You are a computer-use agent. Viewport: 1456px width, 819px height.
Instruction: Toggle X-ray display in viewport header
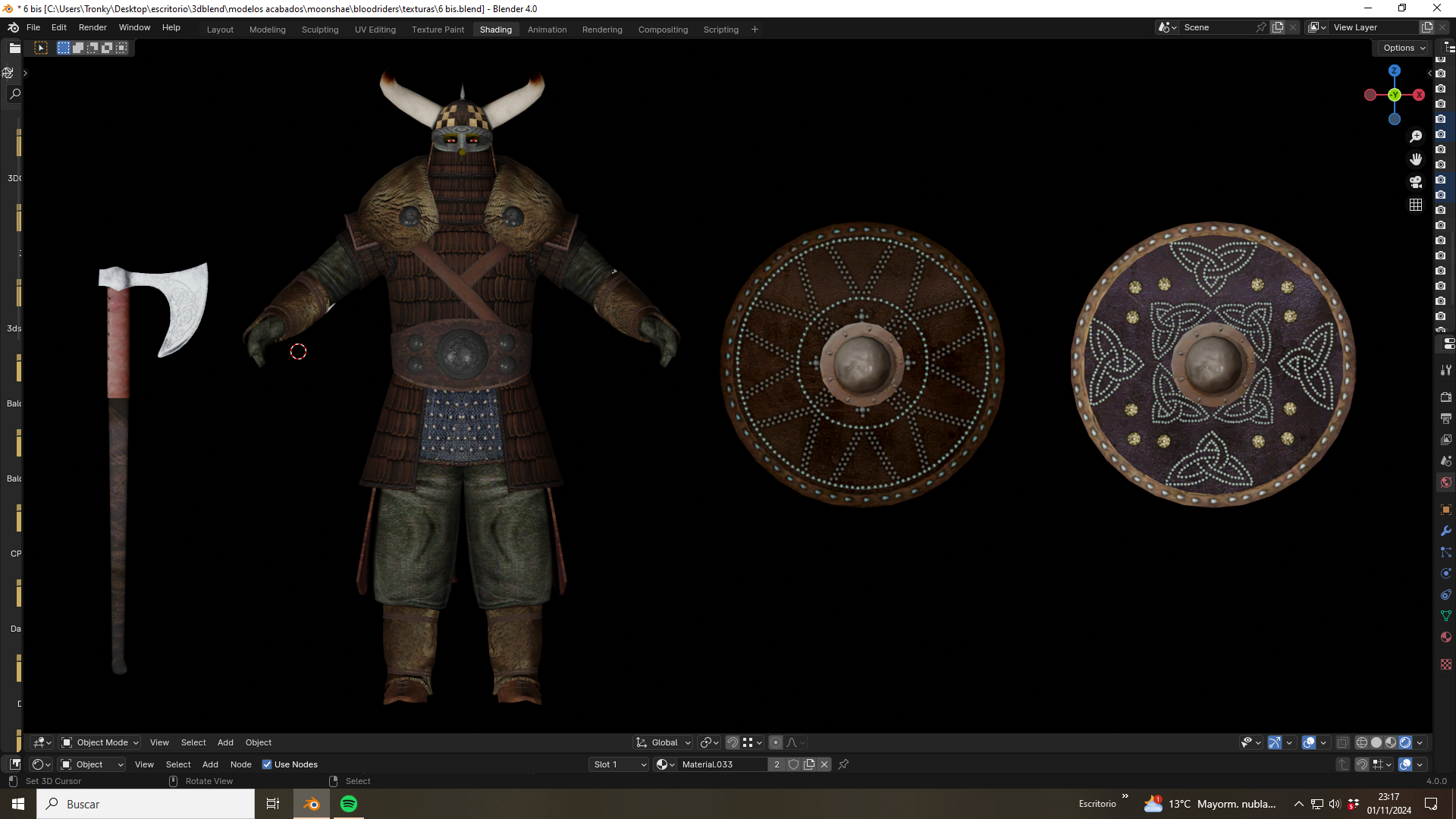[x=1342, y=742]
